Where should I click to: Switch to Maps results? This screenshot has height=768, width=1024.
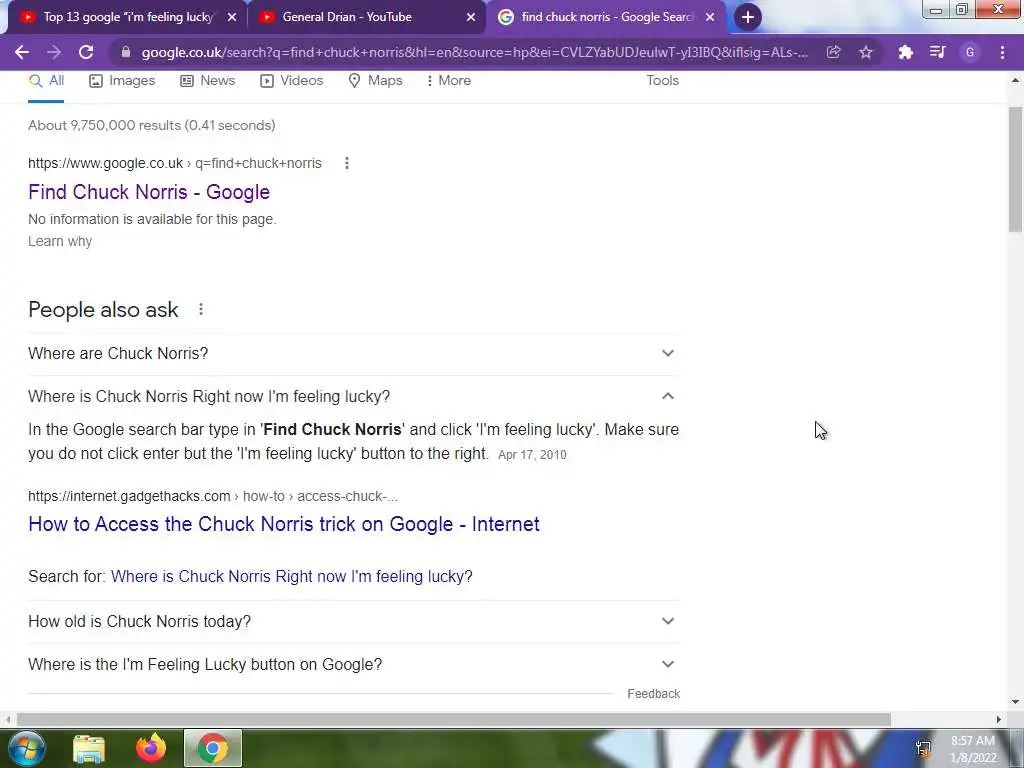click(376, 80)
